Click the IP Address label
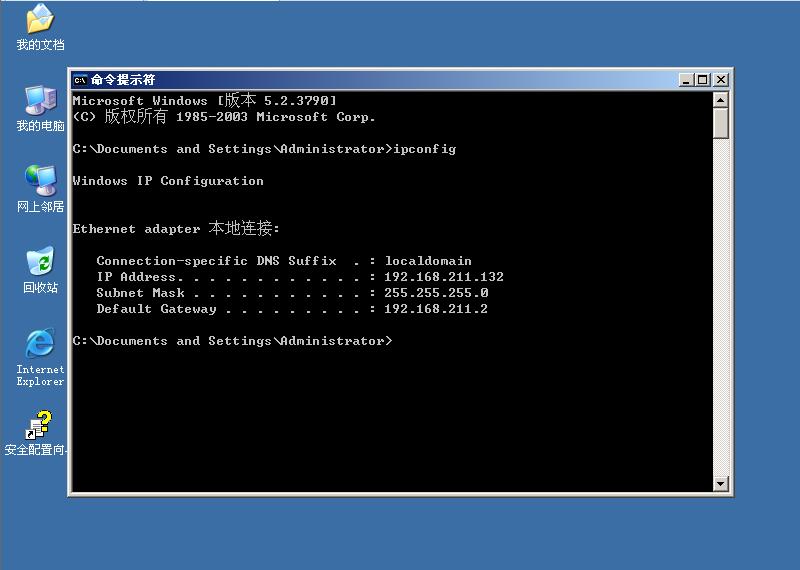The image size is (800, 570). tap(140, 277)
